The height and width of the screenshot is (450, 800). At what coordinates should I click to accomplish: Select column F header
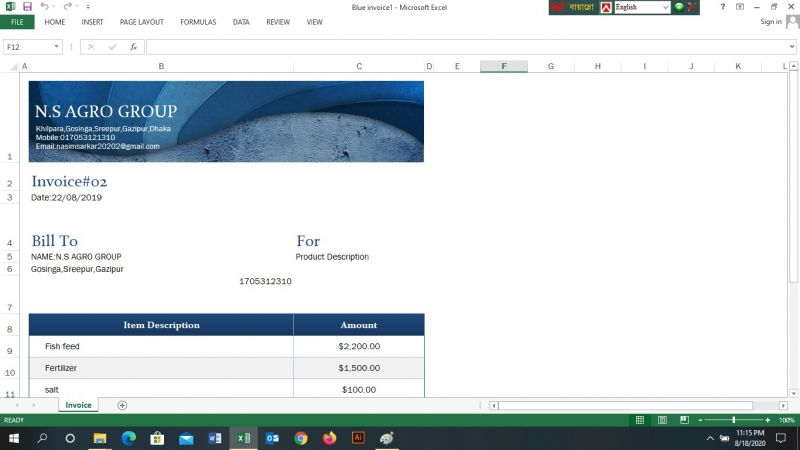(x=503, y=66)
